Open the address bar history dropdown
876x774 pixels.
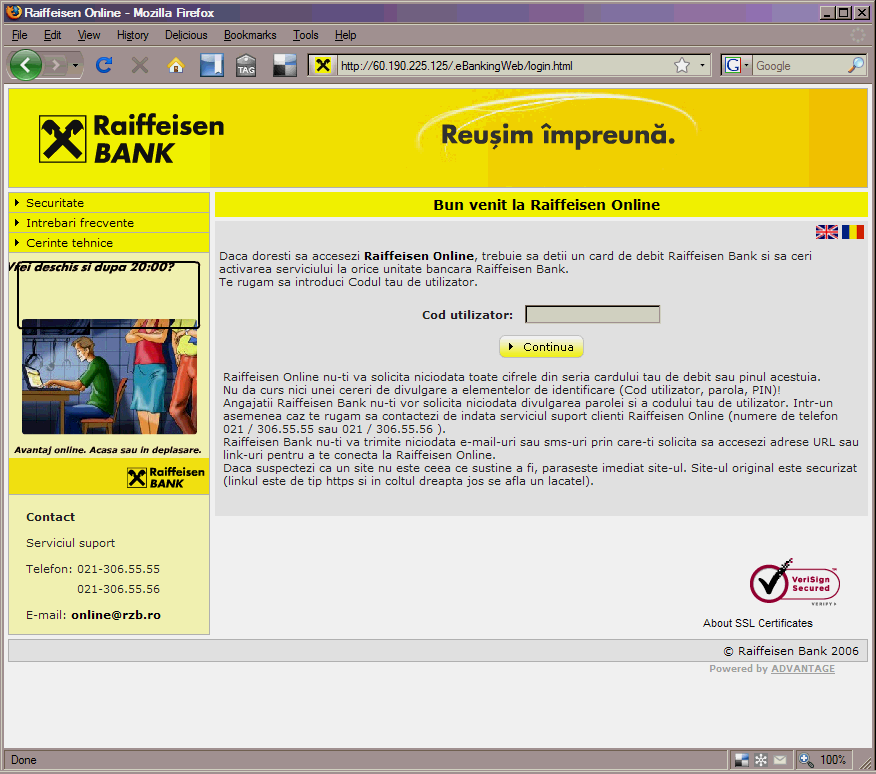702,65
